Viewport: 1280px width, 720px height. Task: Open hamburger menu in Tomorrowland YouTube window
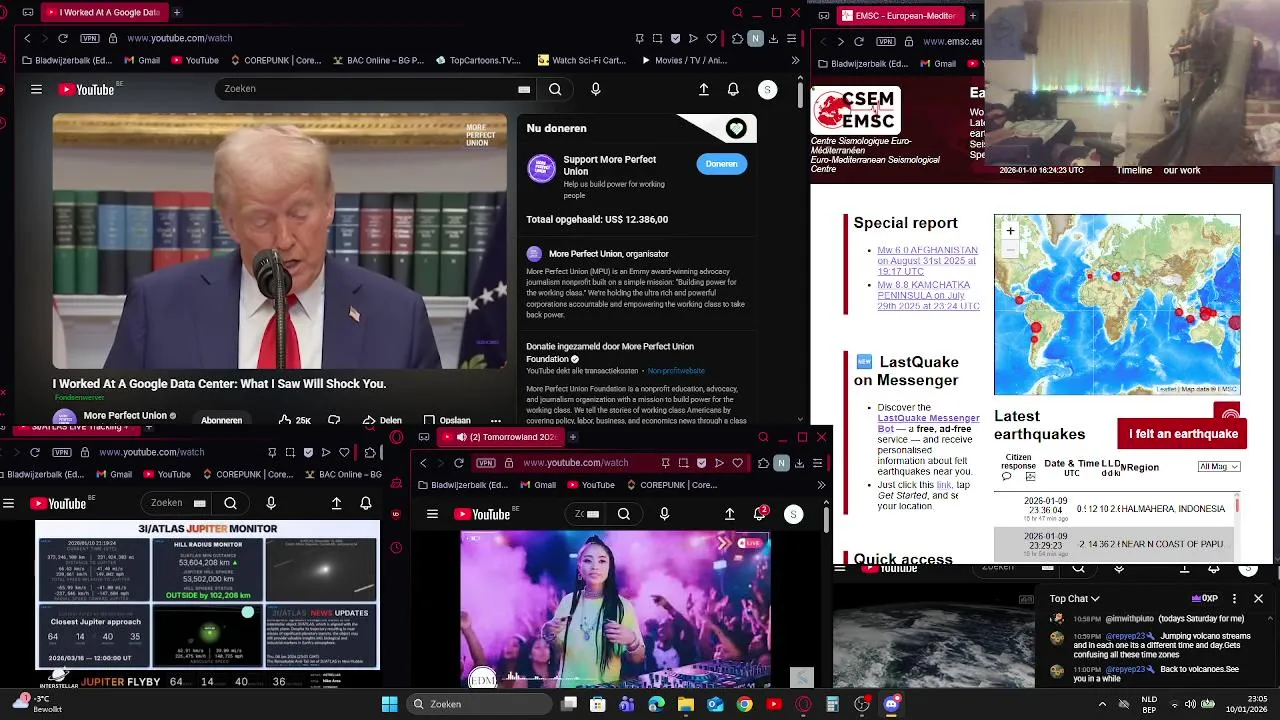(x=432, y=514)
